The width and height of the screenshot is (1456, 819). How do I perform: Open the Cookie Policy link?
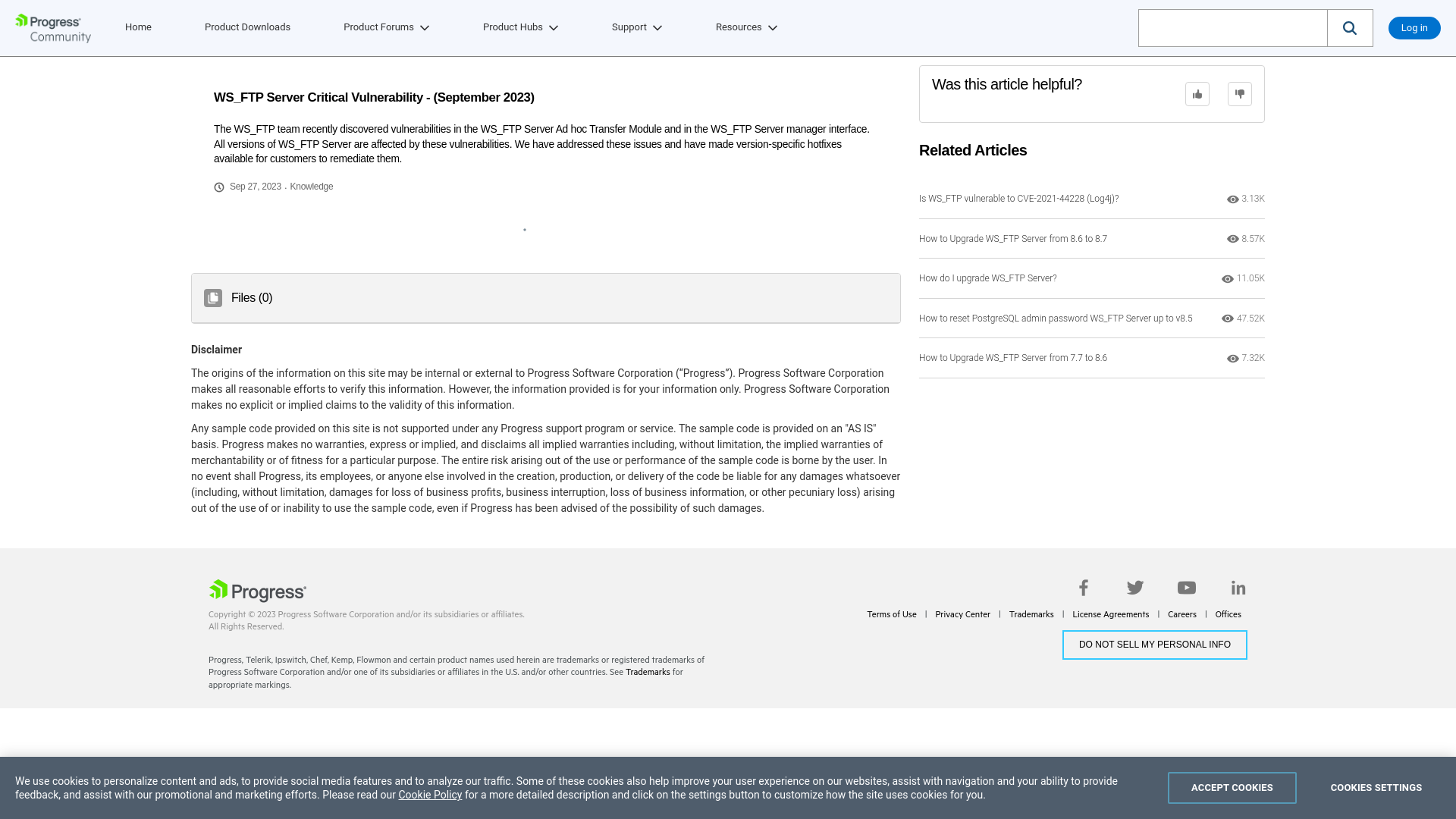[430, 795]
